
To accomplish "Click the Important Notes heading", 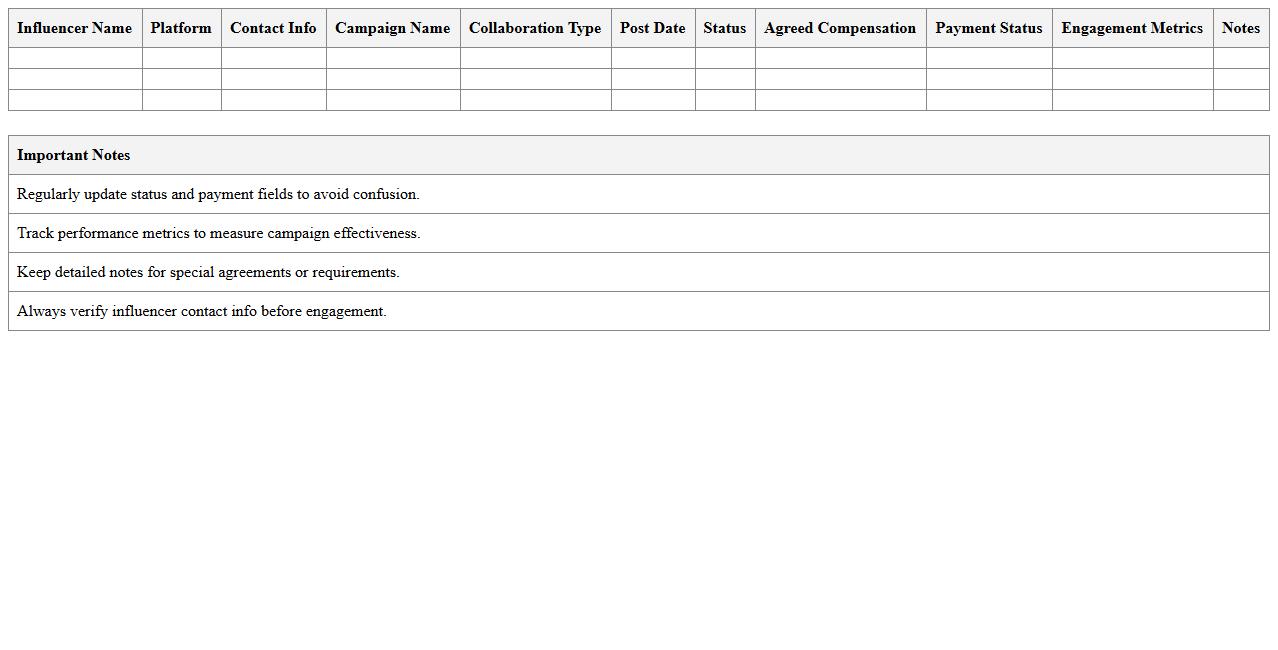I will pos(73,155).
